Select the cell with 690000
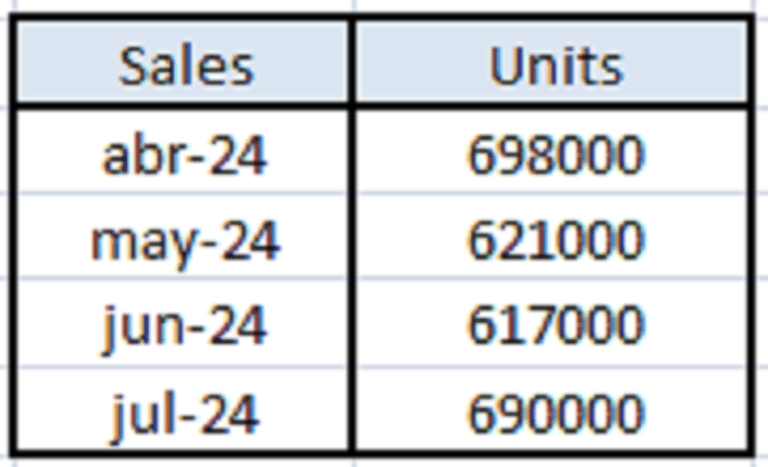The height and width of the screenshot is (467, 768). [555, 413]
